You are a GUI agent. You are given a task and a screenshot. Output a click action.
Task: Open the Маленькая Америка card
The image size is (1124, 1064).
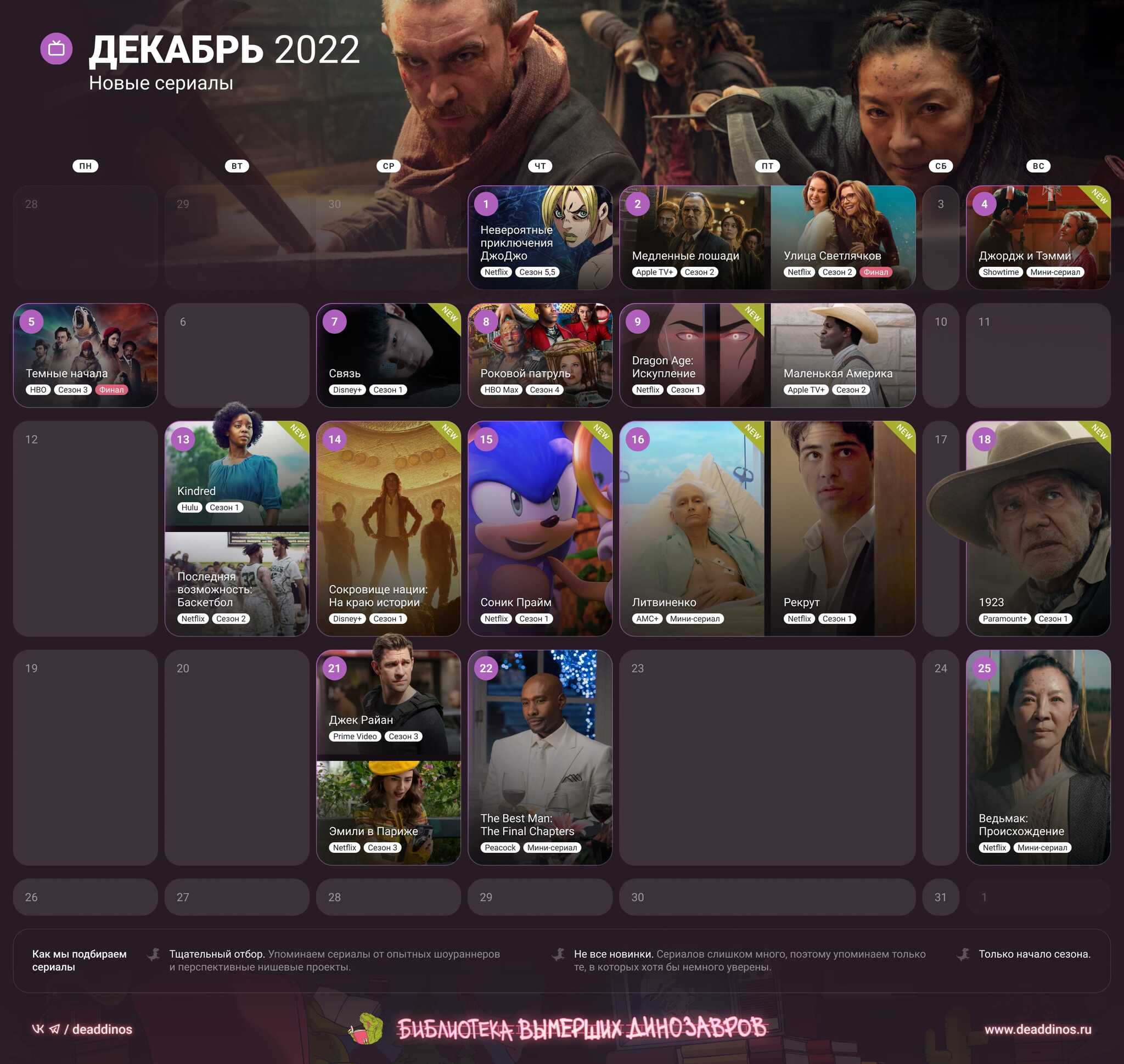tap(842, 355)
